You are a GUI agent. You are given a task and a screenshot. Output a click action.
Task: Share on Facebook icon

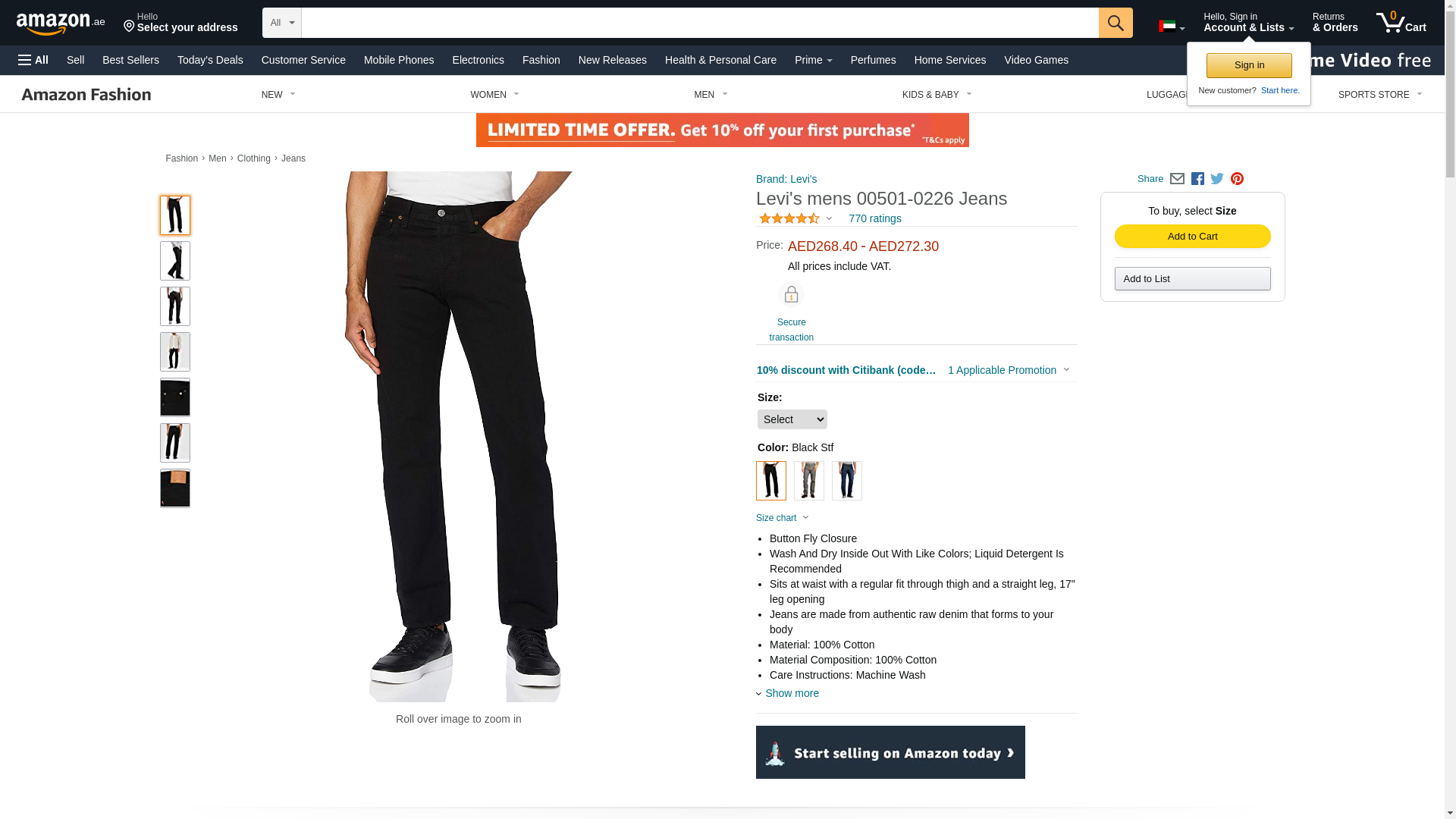coord(1197,179)
